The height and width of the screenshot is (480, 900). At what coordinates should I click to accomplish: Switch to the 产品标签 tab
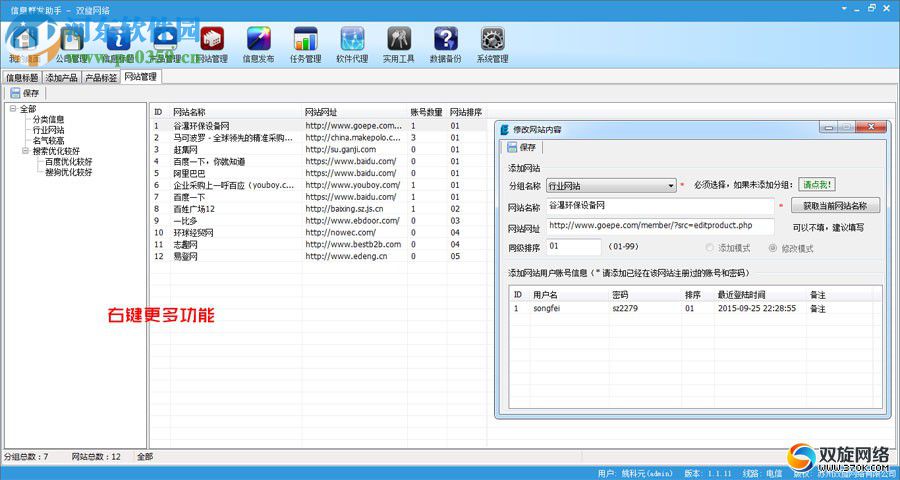click(101, 77)
